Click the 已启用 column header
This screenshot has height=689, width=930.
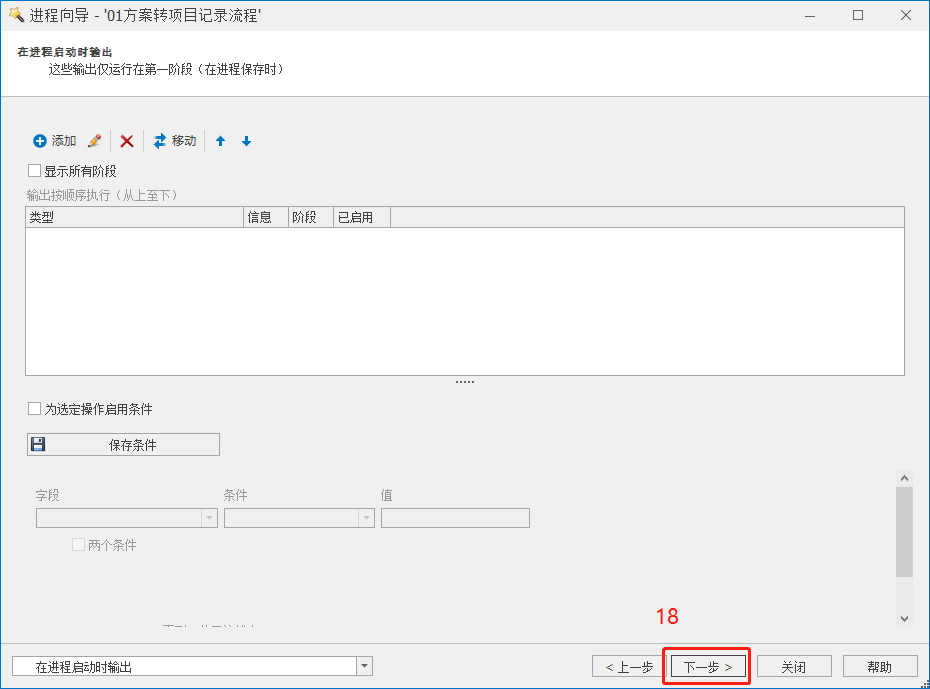click(x=360, y=217)
